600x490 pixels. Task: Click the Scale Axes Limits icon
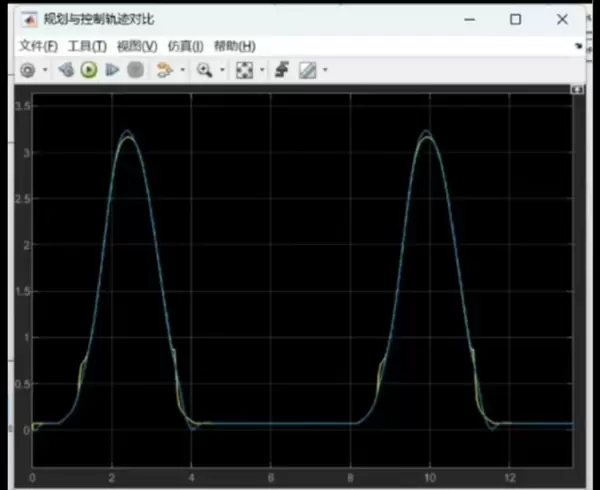click(243, 70)
